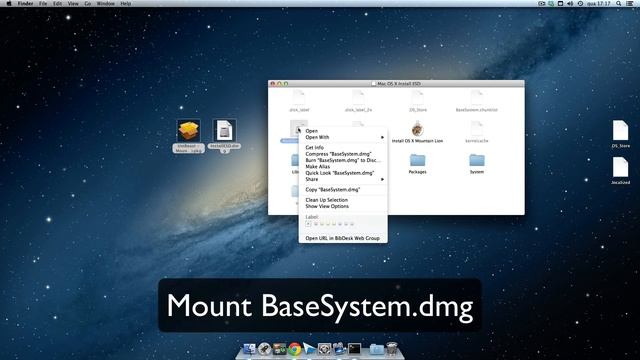Image resolution: width=640 pixels, height=360 pixels.
Task: Open the Help menu
Action: click(x=126, y=3)
